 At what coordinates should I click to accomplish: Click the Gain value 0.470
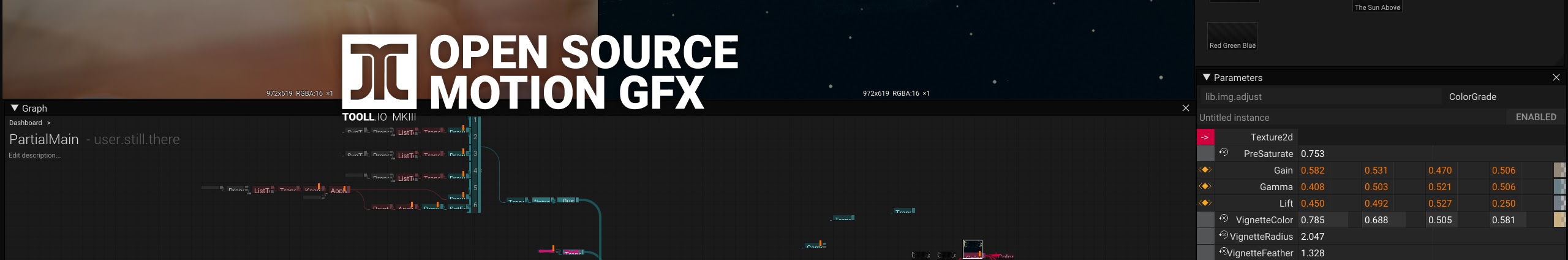click(1440, 170)
